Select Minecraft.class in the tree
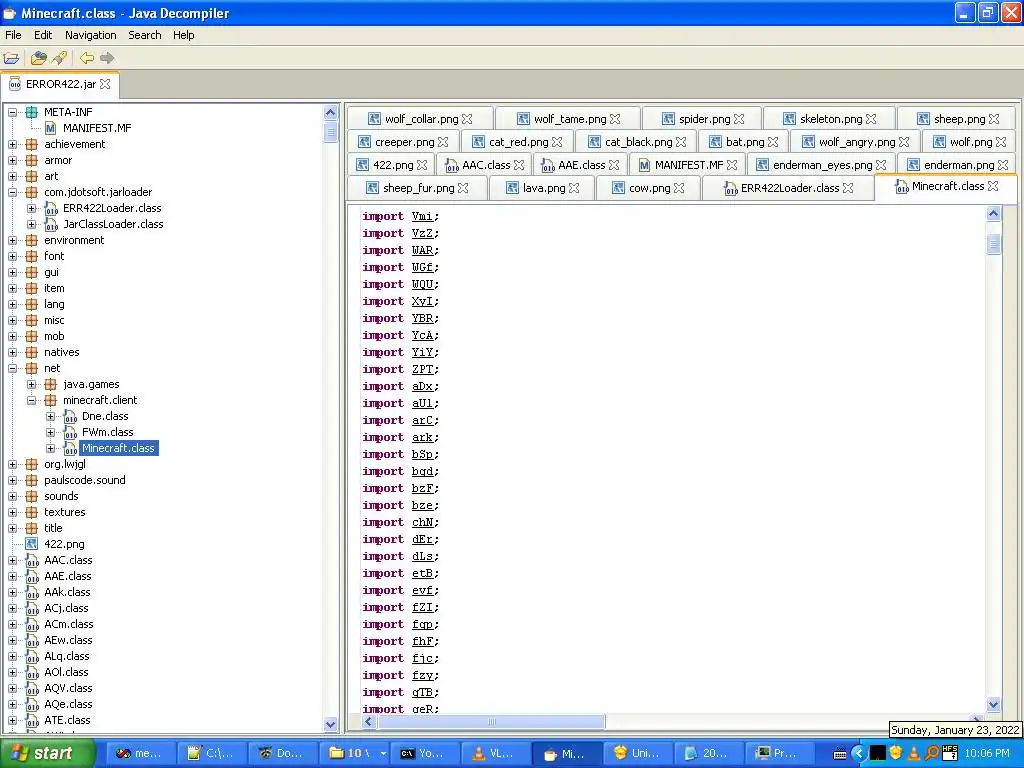This screenshot has width=1024, height=768. (118, 448)
